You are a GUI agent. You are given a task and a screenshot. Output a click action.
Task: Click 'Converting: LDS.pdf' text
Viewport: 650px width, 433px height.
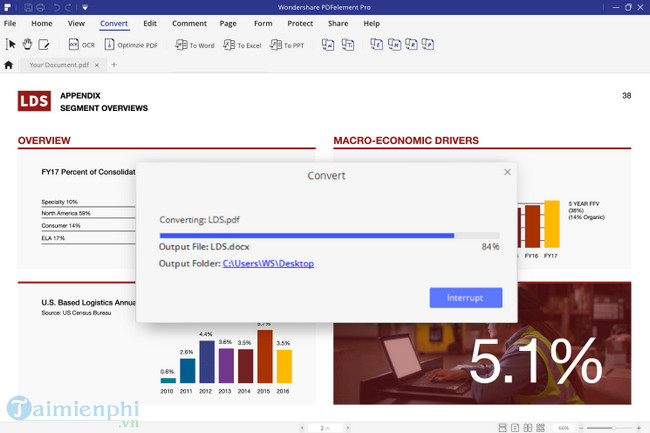[200, 220]
